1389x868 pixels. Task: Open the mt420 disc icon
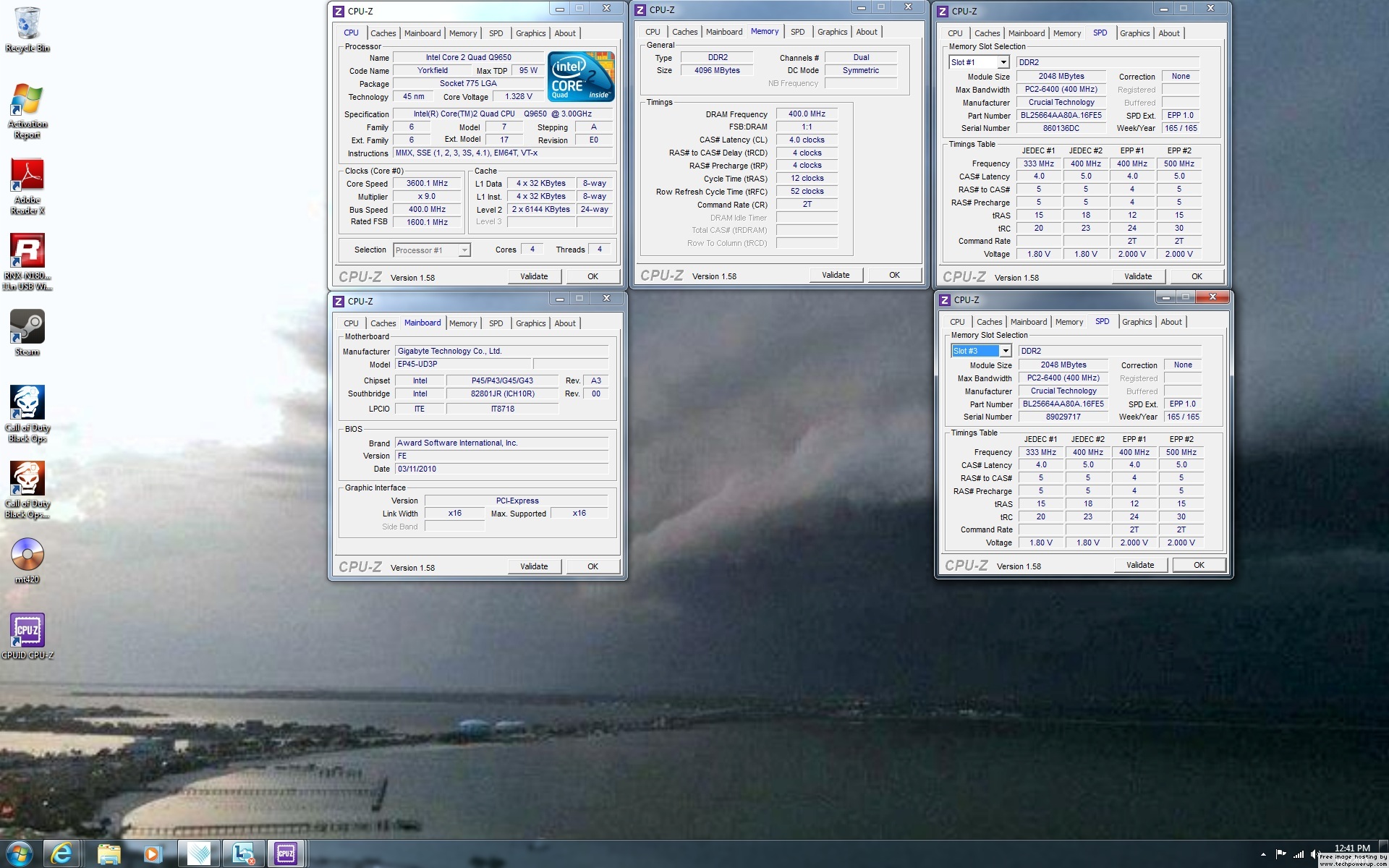(27, 560)
